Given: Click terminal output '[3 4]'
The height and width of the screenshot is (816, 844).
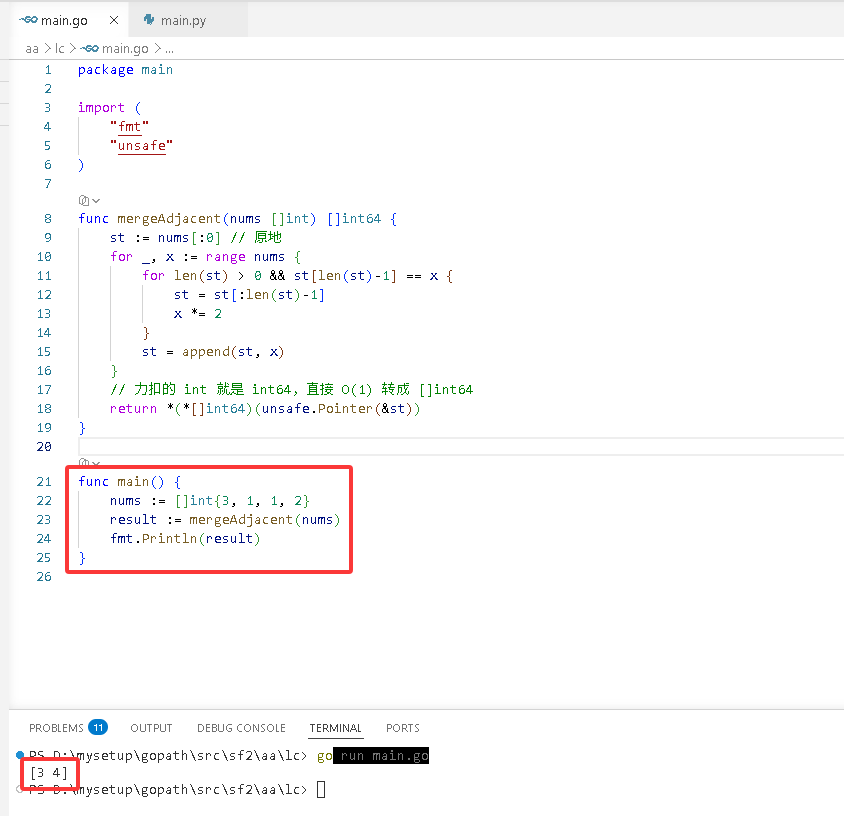Looking at the screenshot, I should pyautogui.click(x=49, y=773).
